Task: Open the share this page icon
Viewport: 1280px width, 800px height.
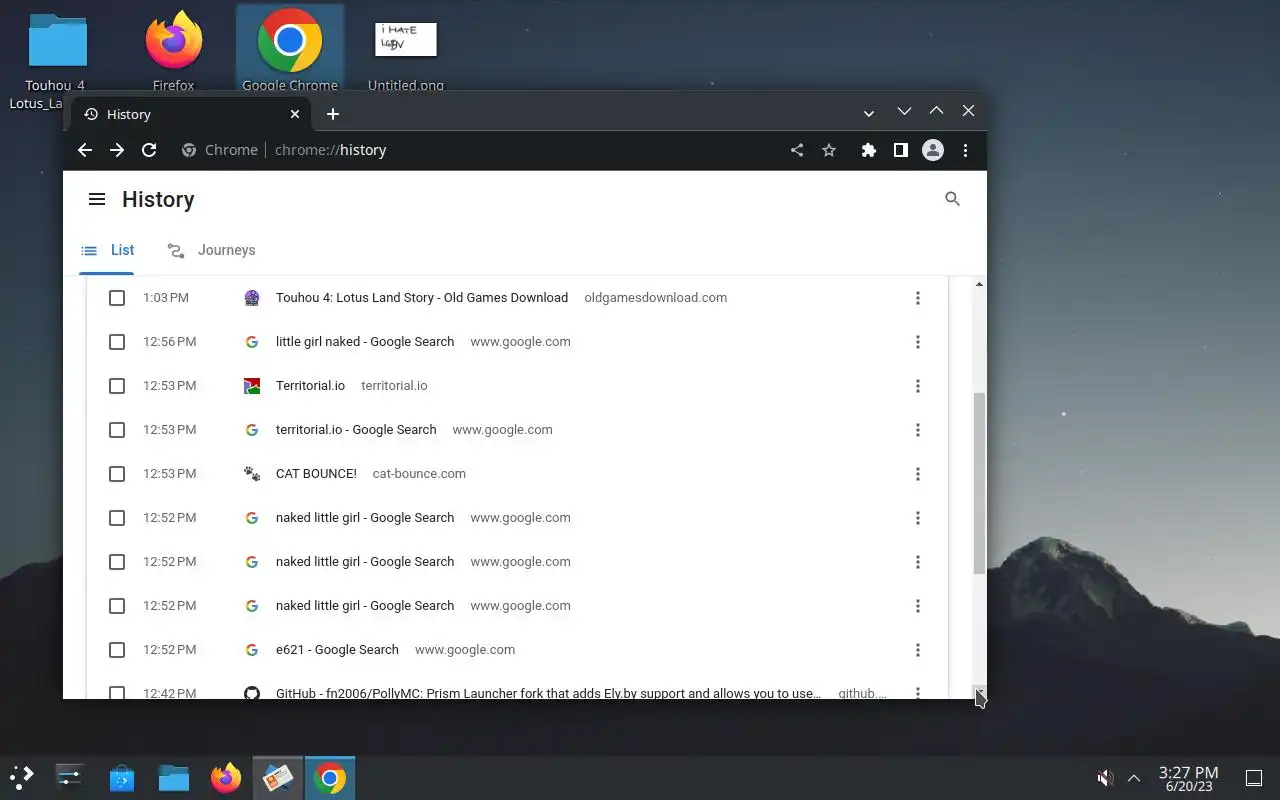Action: click(797, 150)
